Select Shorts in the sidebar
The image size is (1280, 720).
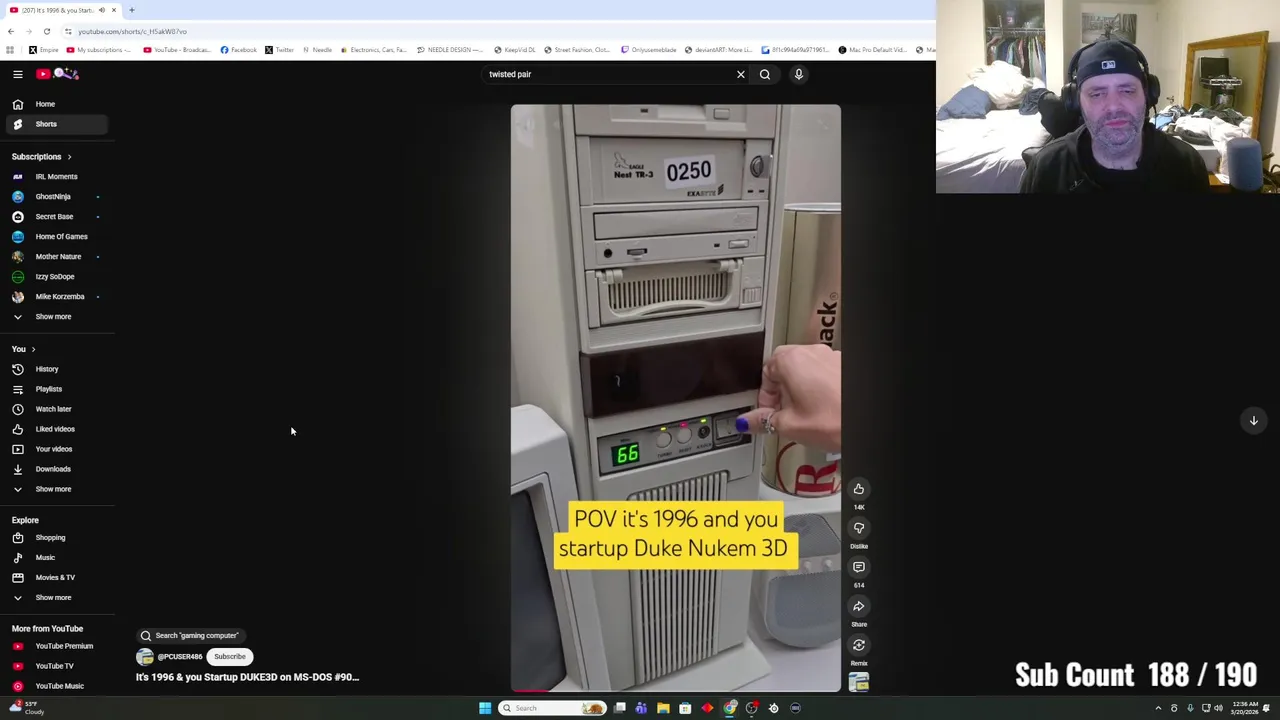coord(57,124)
